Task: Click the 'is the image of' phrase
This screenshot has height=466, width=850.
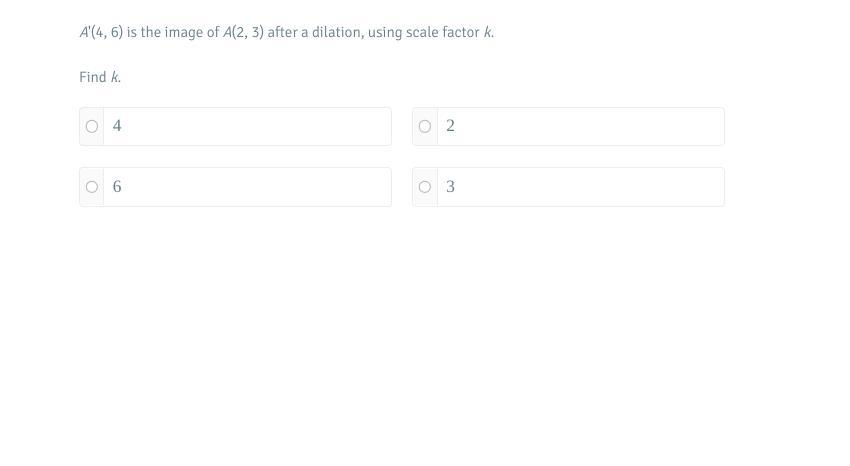Action: 173,33
